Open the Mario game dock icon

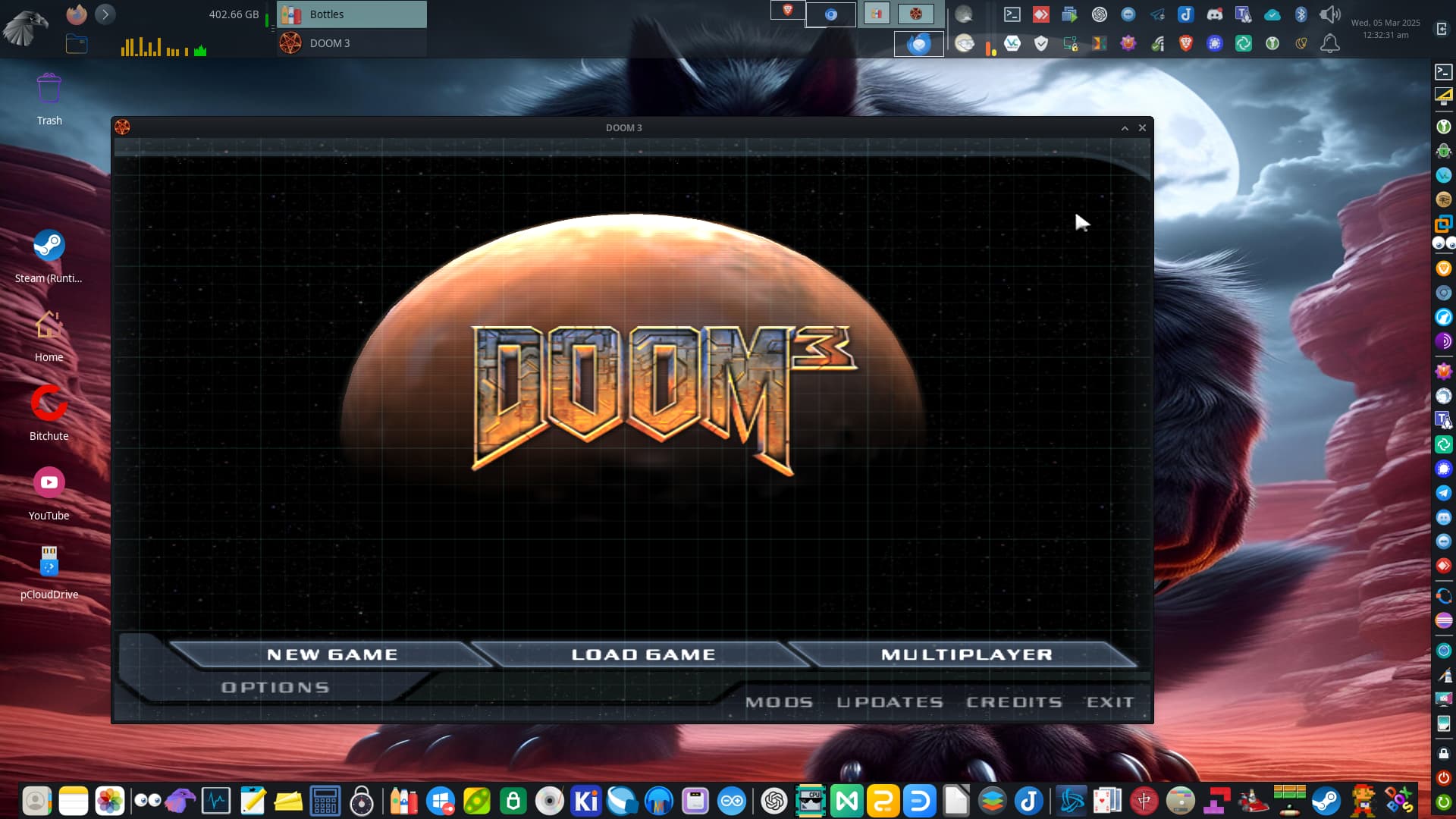pyautogui.click(x=1363, y=801)
